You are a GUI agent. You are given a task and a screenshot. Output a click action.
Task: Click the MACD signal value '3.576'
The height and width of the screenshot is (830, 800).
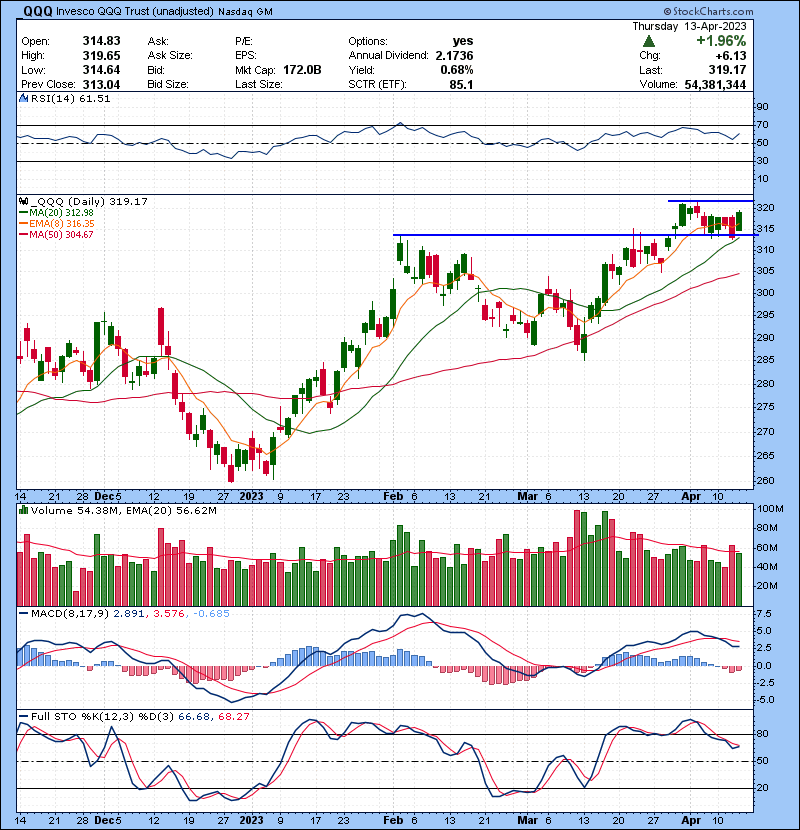pyautogui.click(x=169, y=614)
